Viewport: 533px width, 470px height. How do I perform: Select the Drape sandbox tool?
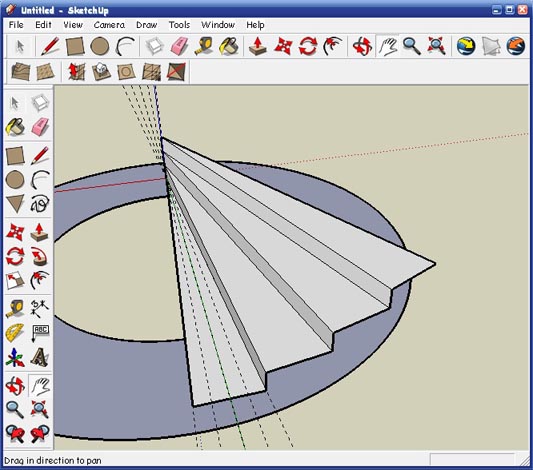pos(126,71)
